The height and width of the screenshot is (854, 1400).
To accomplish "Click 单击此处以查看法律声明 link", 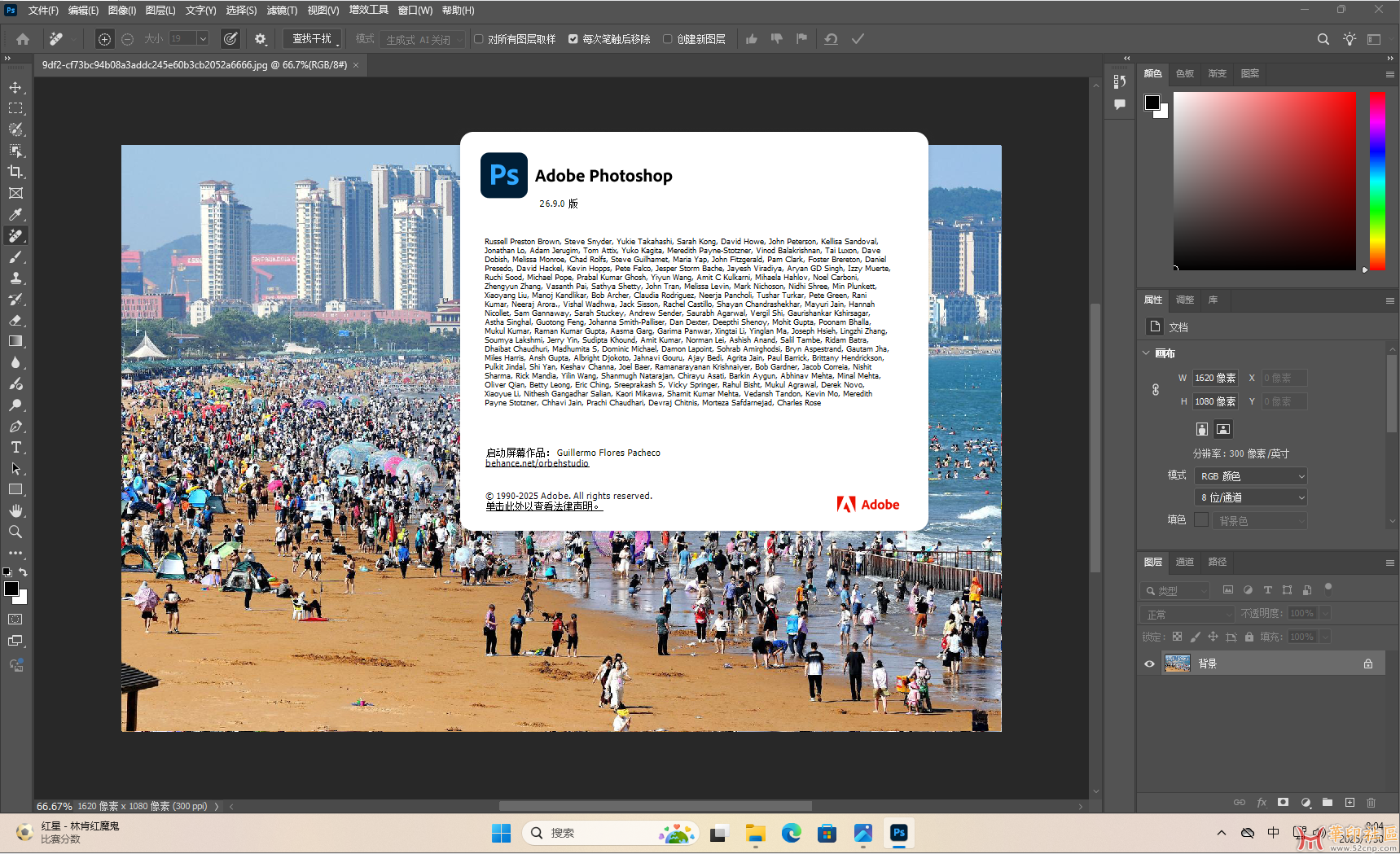I will pyautogui.click(x=544, y=506).
